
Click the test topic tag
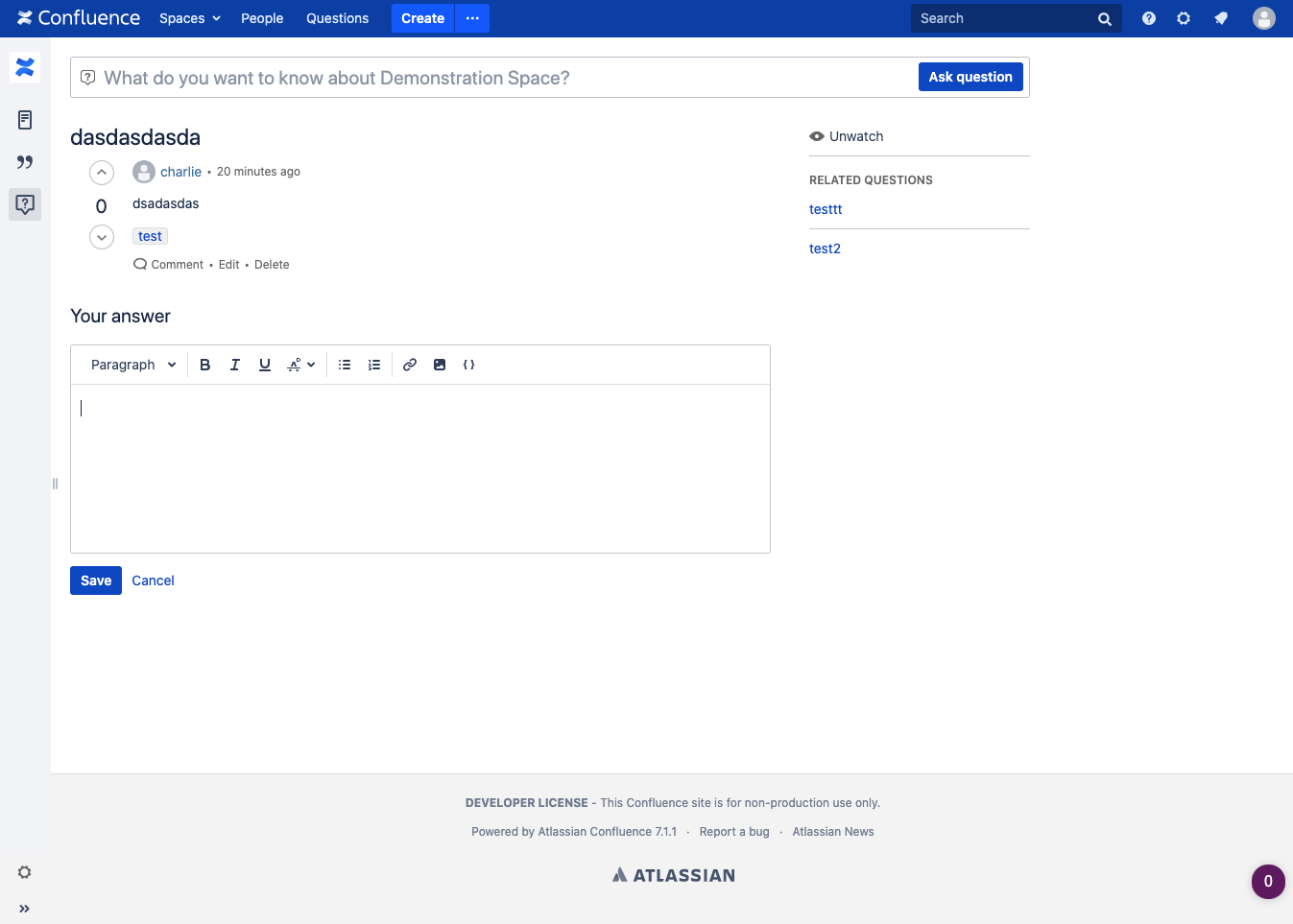(150, 236)
